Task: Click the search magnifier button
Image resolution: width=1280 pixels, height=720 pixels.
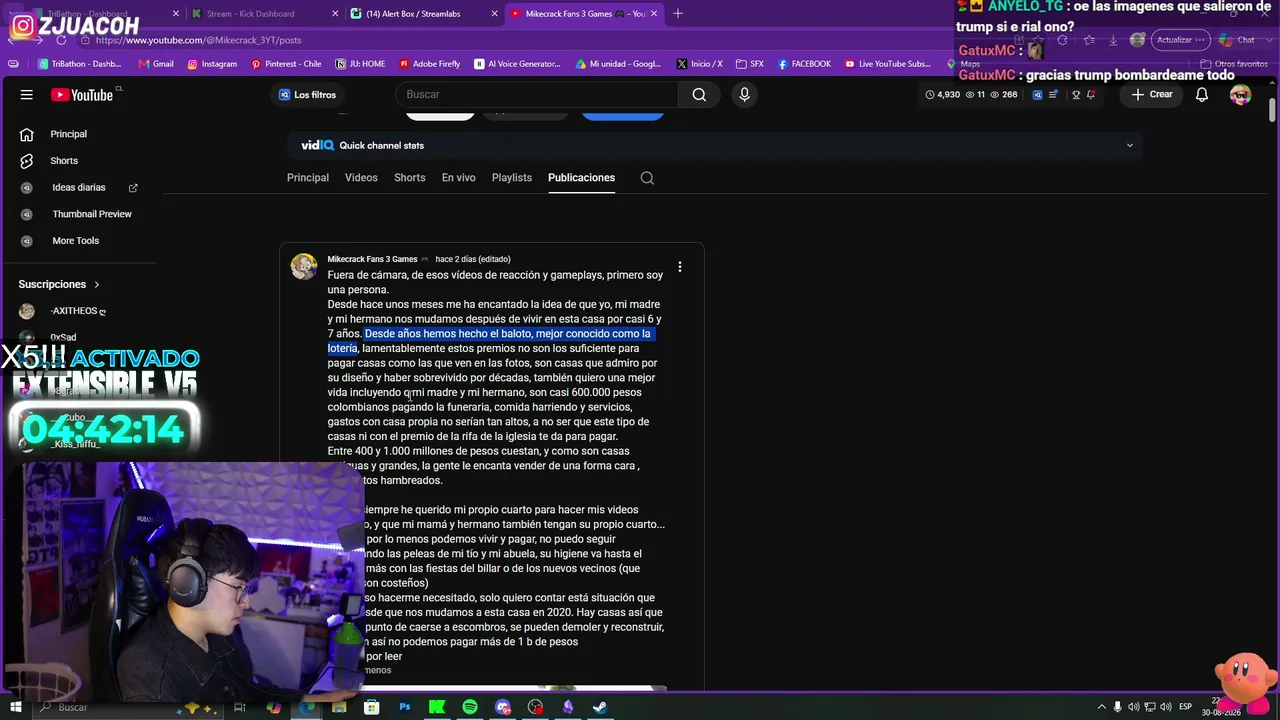Action: 699,95
